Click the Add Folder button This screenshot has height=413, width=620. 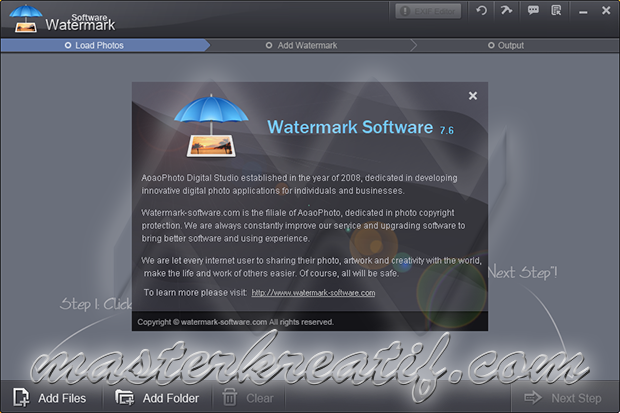click(157, 398)
